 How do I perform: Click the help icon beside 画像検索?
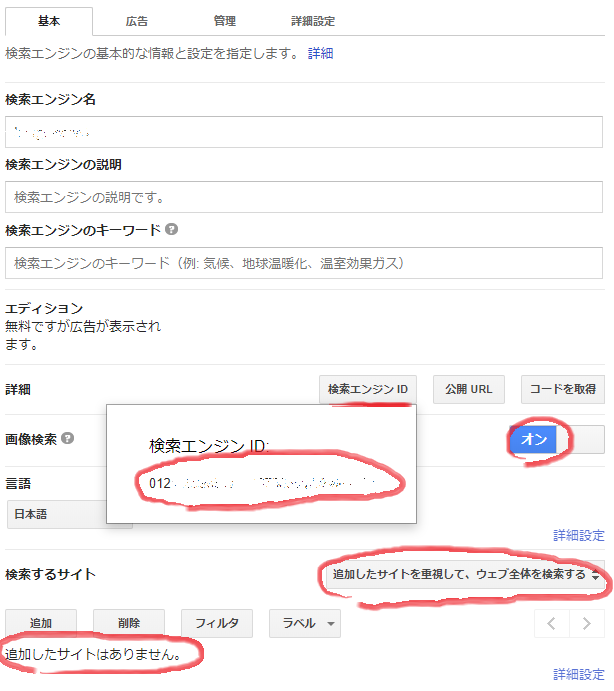[67, 438]
